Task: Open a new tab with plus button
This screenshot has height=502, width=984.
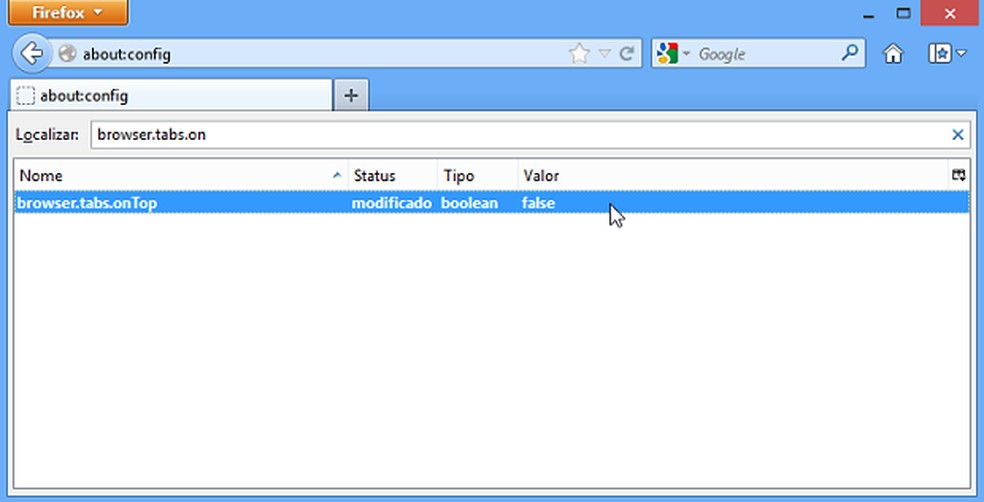Action: point(351,95)
